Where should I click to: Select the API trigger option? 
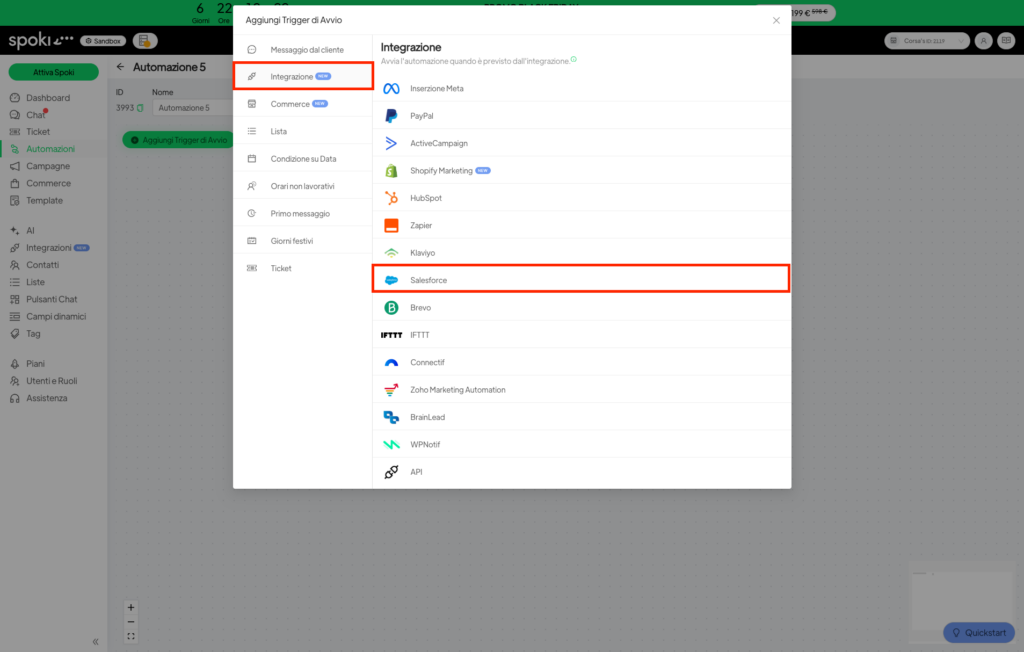[416, 472]
